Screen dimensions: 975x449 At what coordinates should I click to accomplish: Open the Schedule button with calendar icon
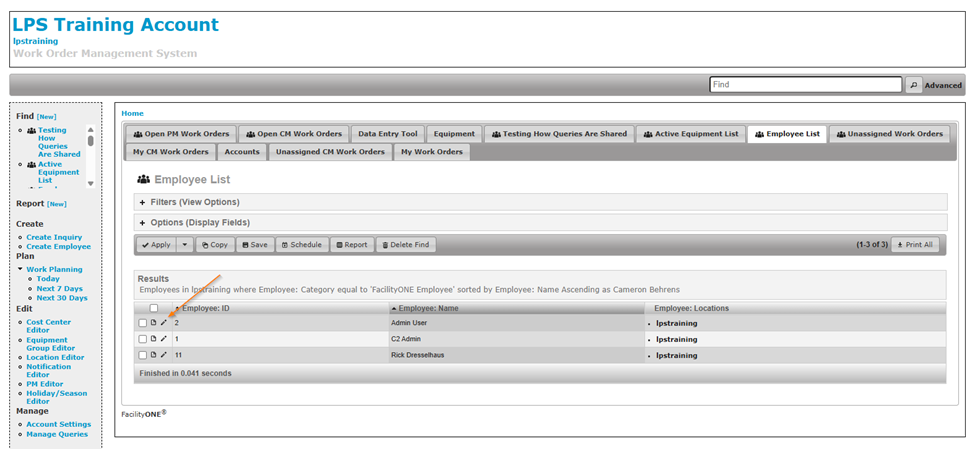pyautogui.click(x=301, y=244)
